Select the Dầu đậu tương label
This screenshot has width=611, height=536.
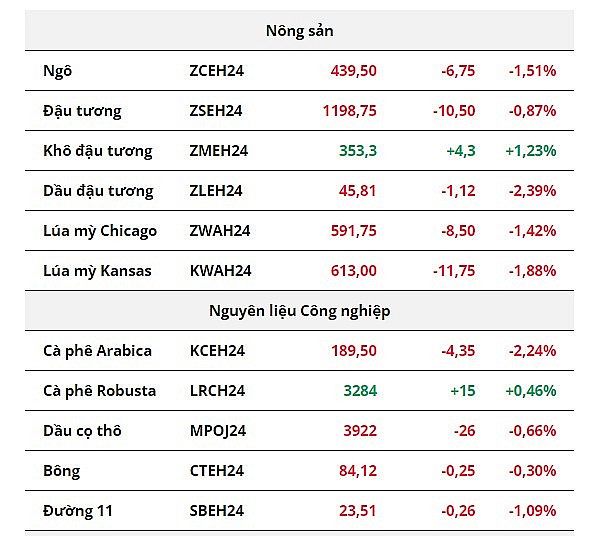tap(98, 191)
